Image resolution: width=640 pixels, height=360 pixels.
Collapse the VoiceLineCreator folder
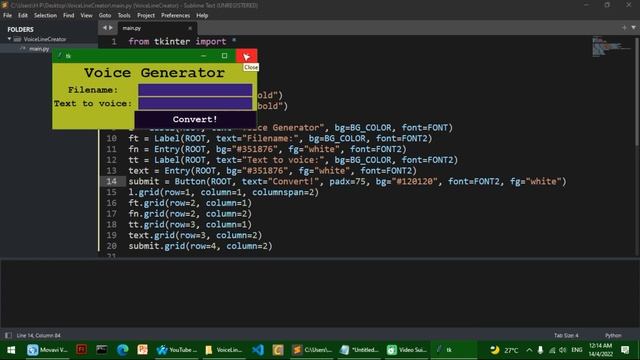[x=9, y=39]
